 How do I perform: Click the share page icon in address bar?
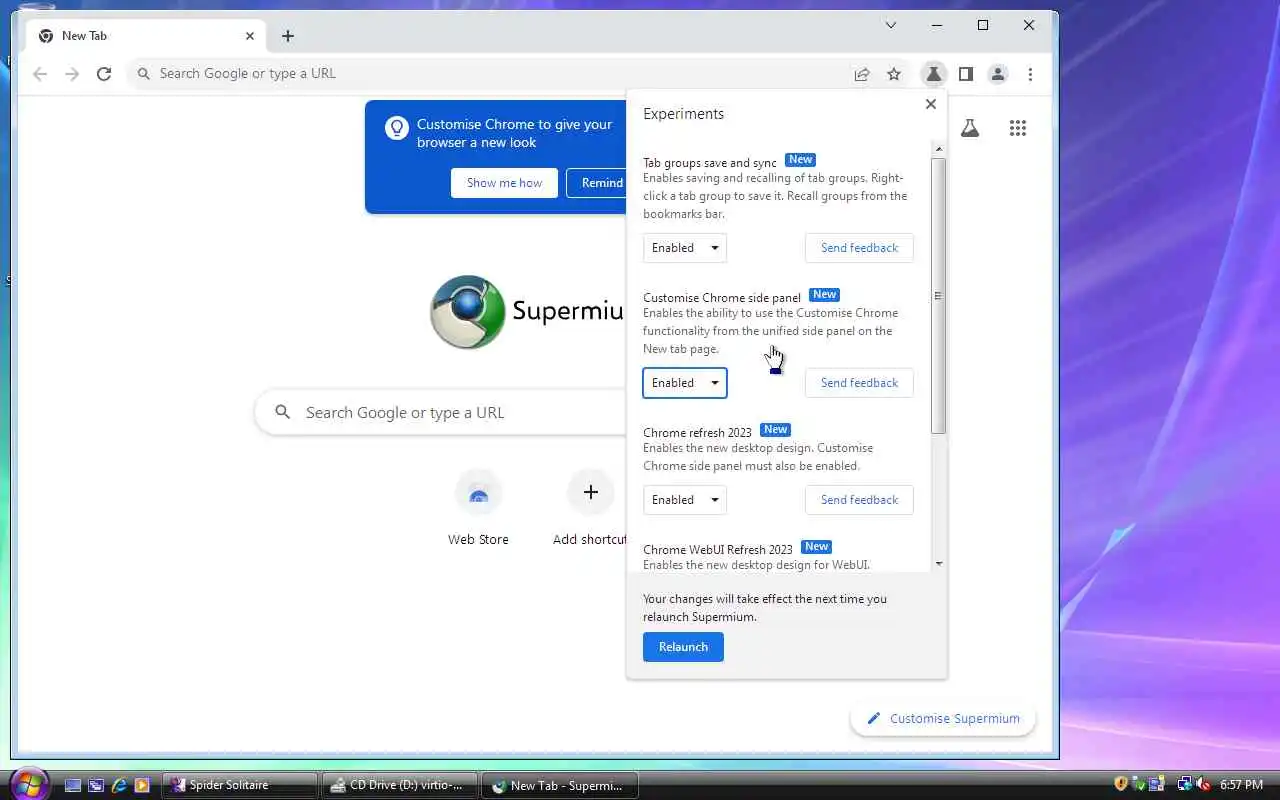tap(862, 74)
